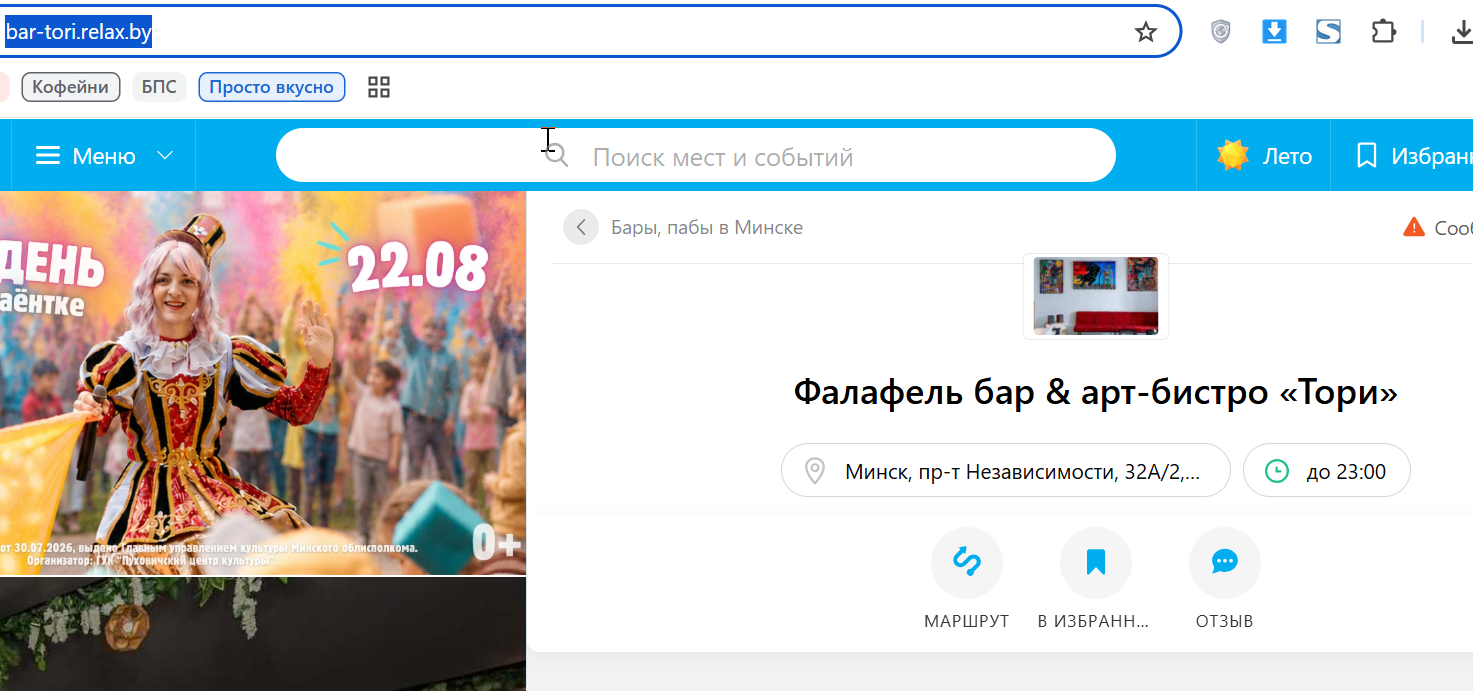Open the Кофейни bookmark
The height and width of the screenshot is (691, 1473).
tap(70, 87)
